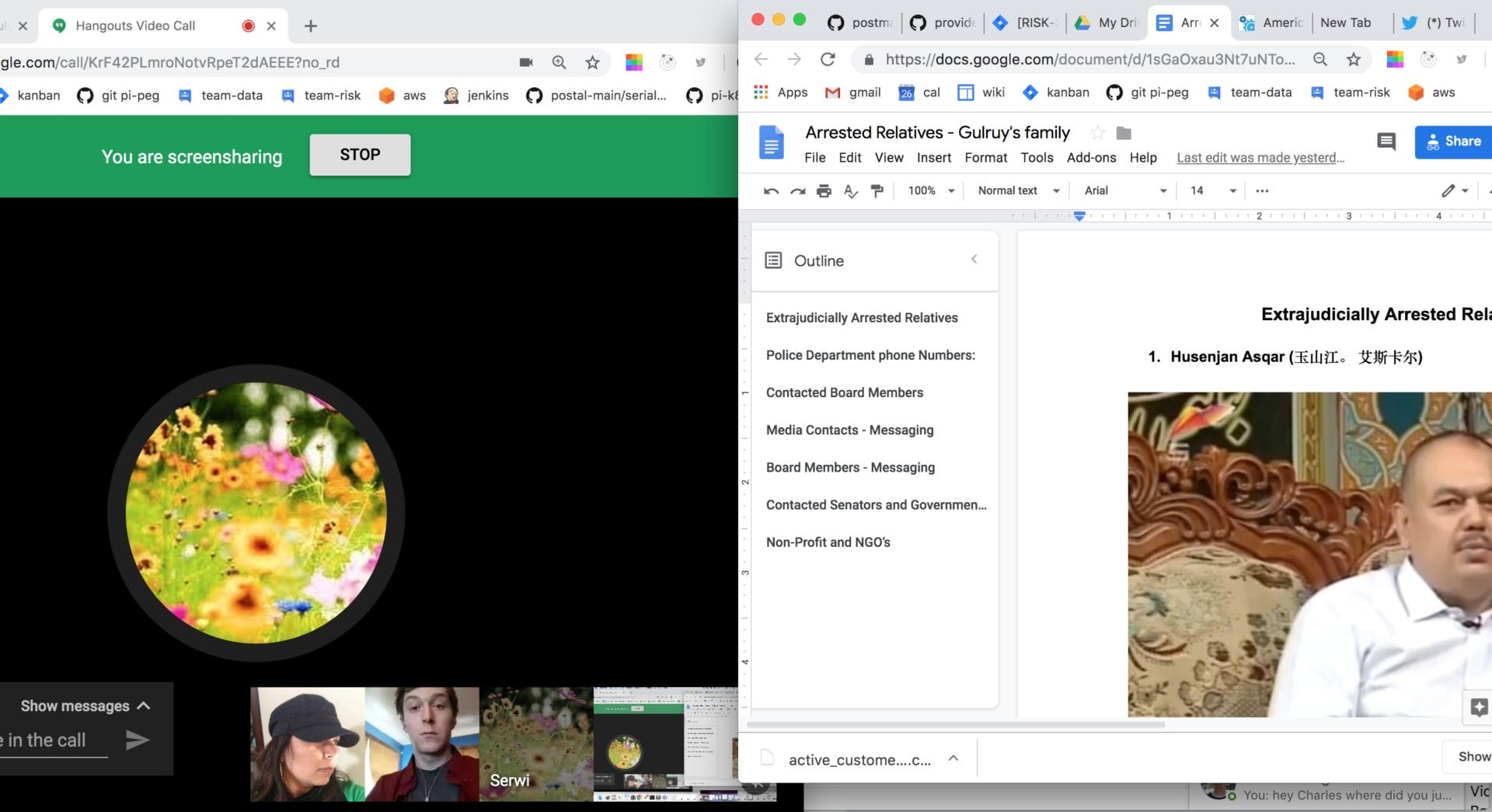Send chat message with arrow icon
The width and height of the screenshot is (1492, 812).
(x=137, y=740)
